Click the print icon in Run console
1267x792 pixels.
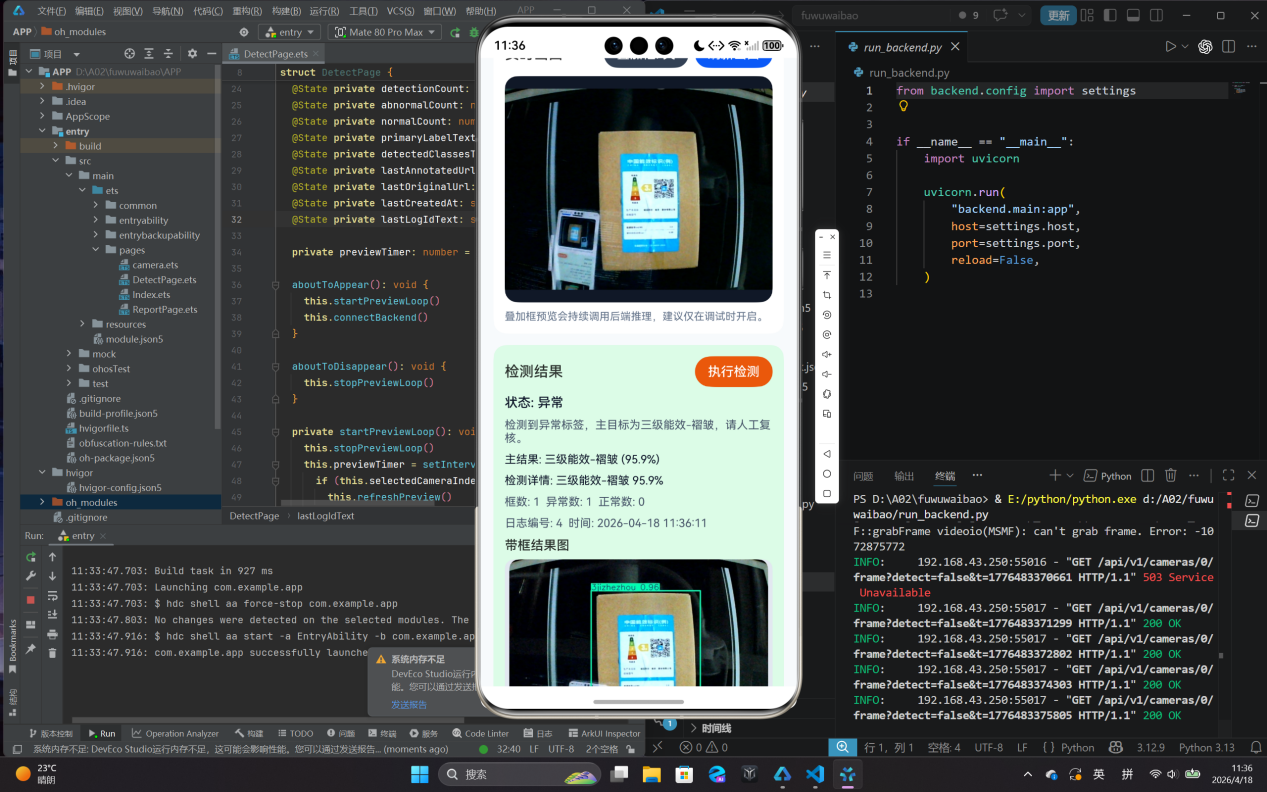coord(52,634)
